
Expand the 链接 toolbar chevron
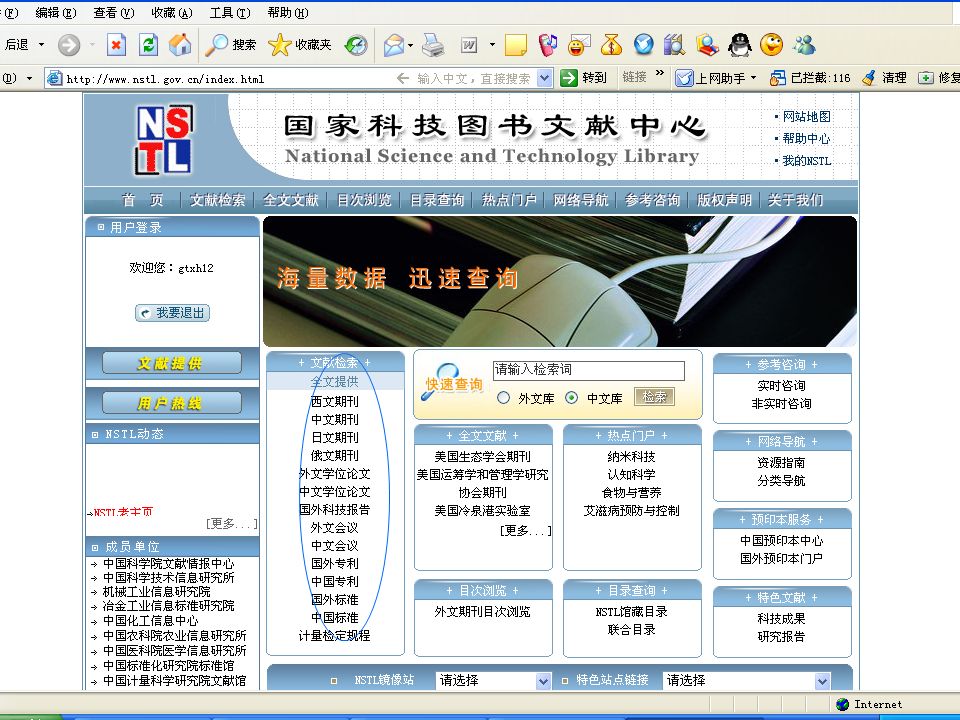pyautogui.click(x=659, y=73)
